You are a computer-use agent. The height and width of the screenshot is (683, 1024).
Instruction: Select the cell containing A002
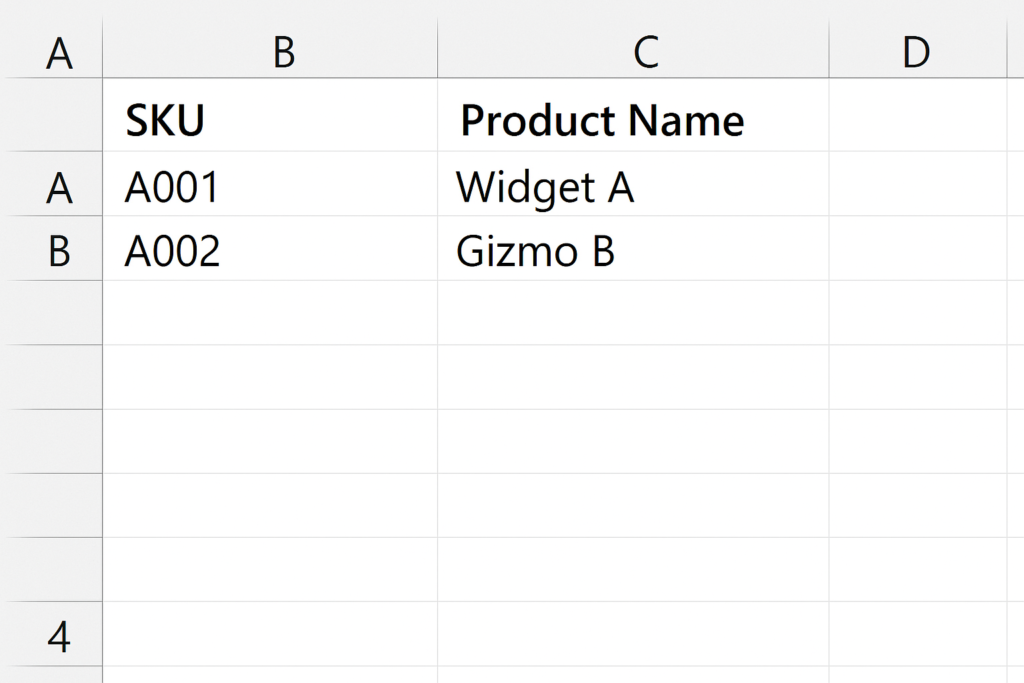[270, 249]
